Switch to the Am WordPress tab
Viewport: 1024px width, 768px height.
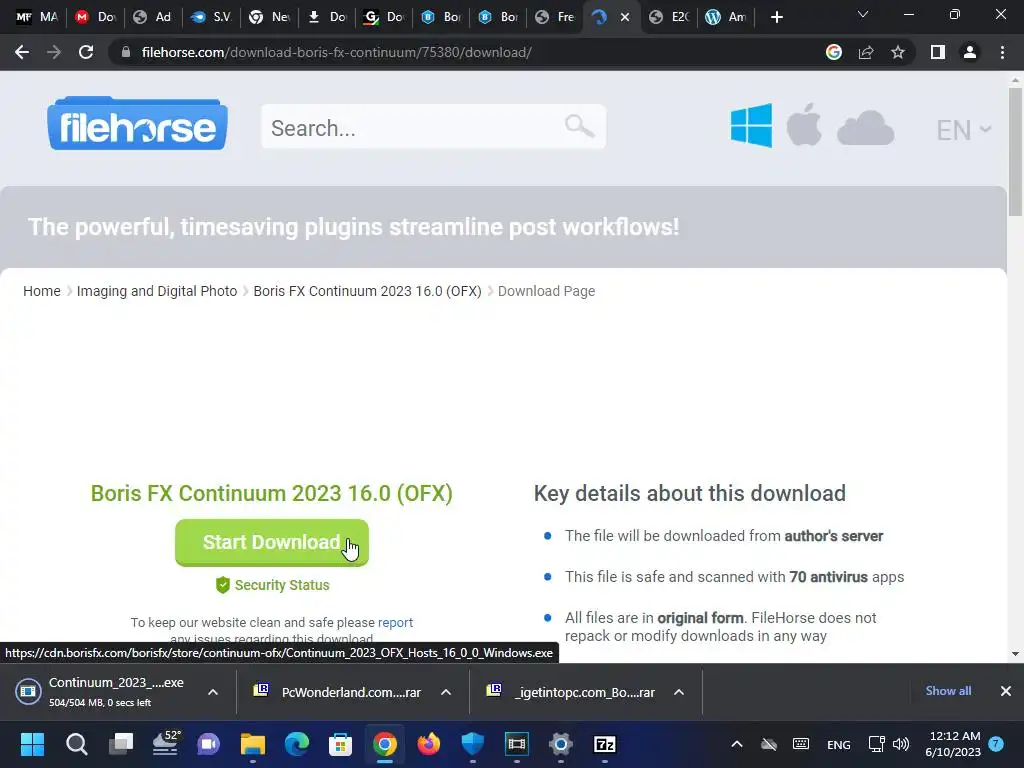tap(726, 17)
